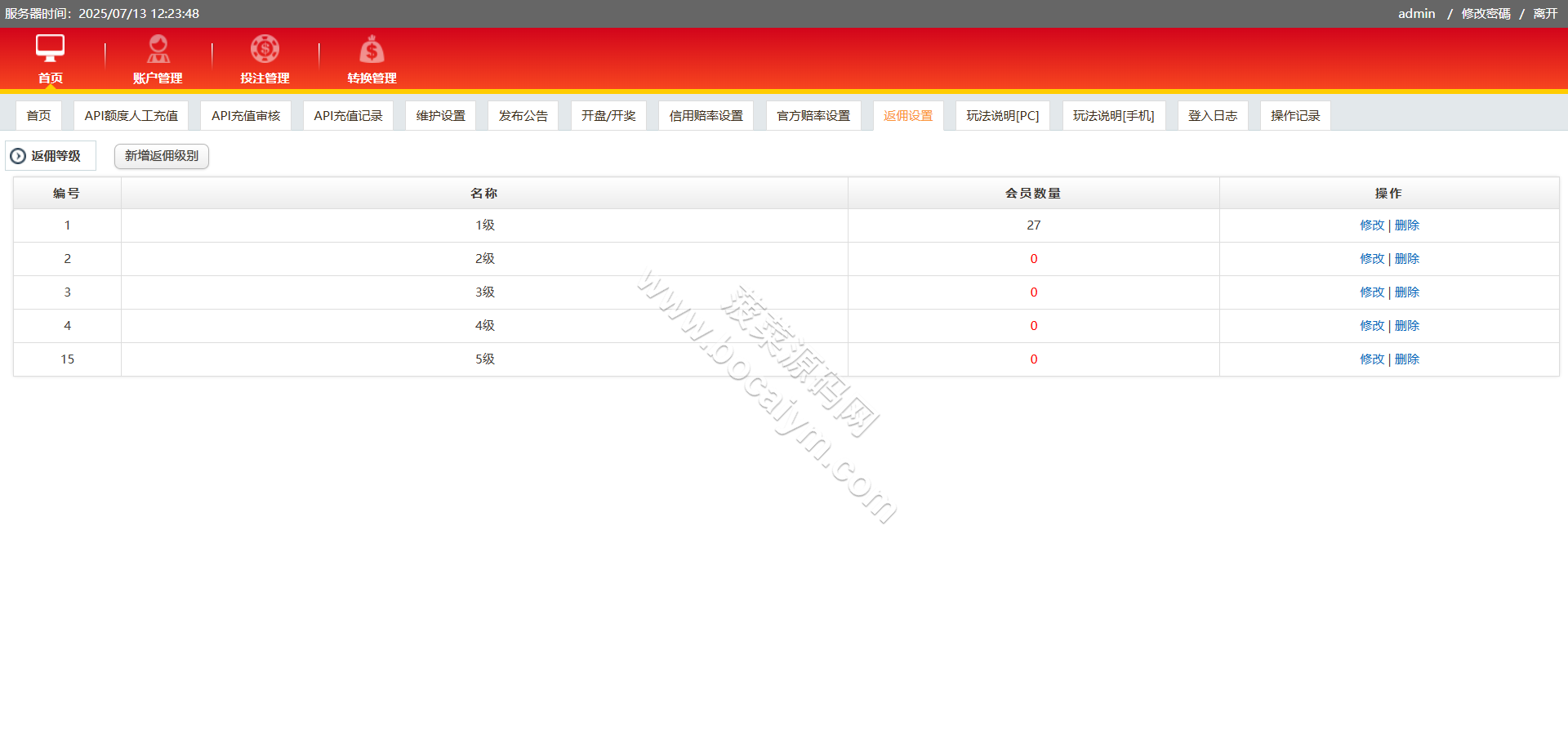This screenshot has height=754, width=1568.
Task: Click 修改 for the 4级 row
Action: click(x=1372, y=326)
